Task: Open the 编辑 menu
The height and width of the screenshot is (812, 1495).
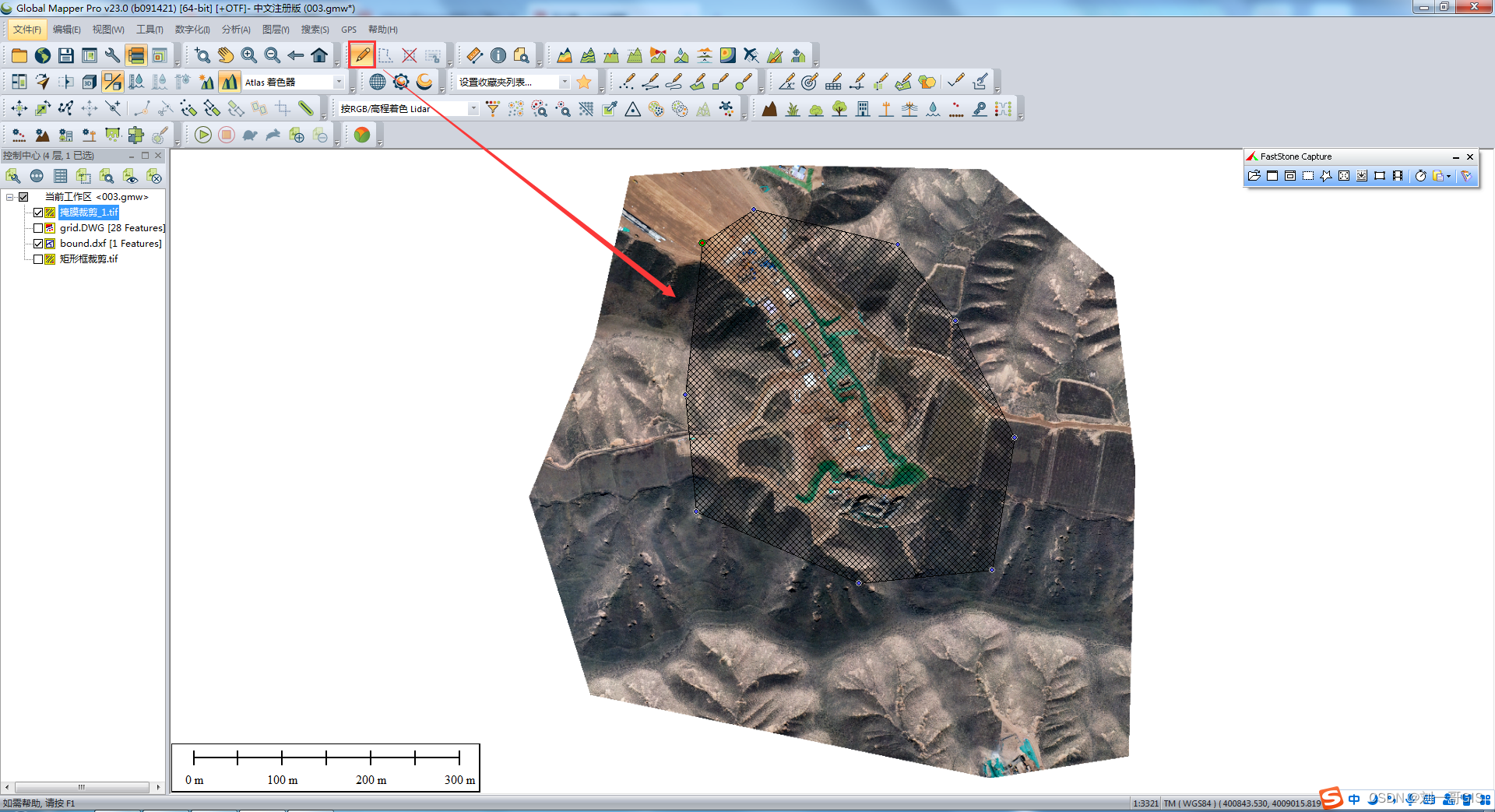Action: click(x=67, y=30)
